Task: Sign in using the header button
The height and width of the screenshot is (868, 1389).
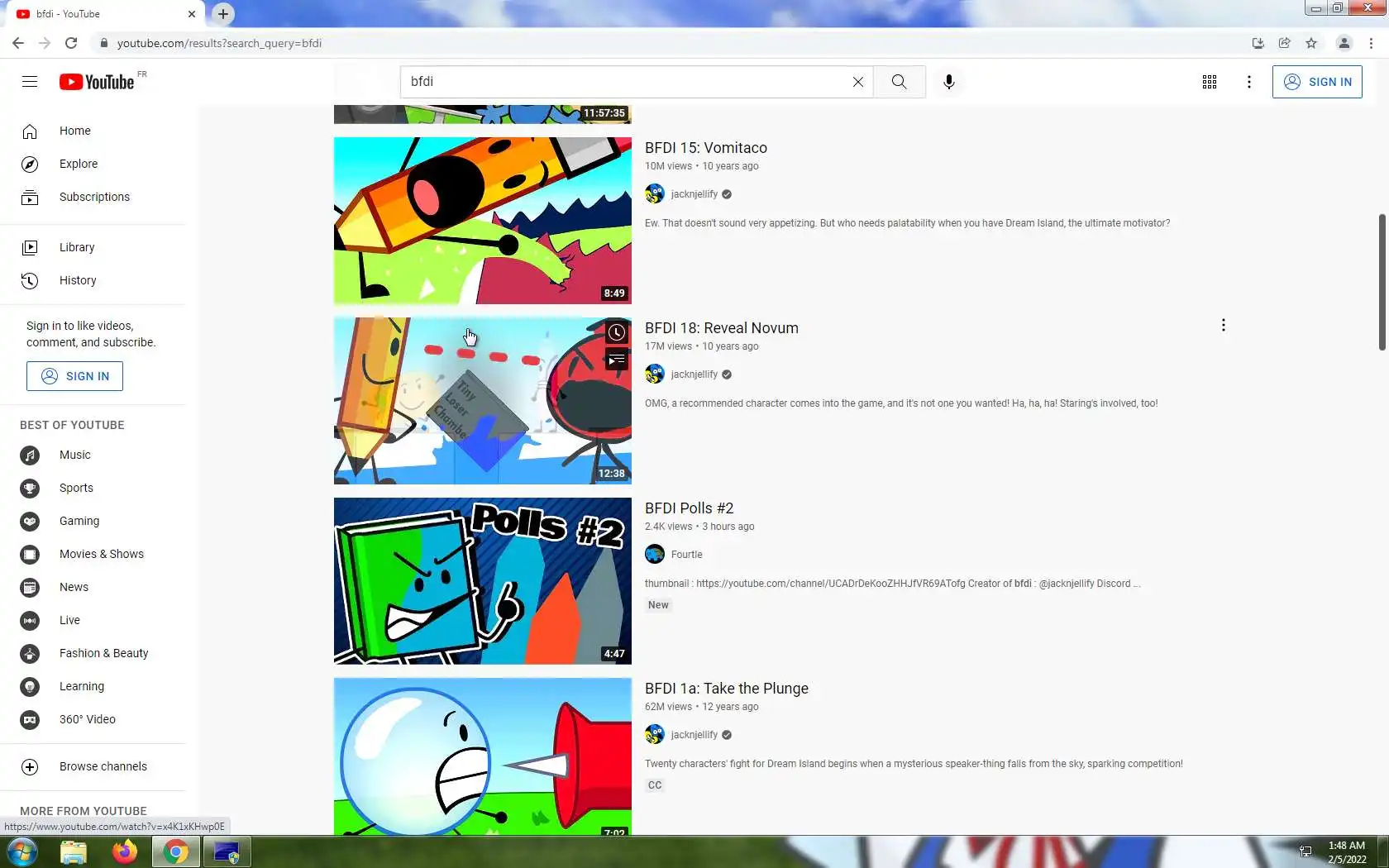Action: (x=1317, y=82)
